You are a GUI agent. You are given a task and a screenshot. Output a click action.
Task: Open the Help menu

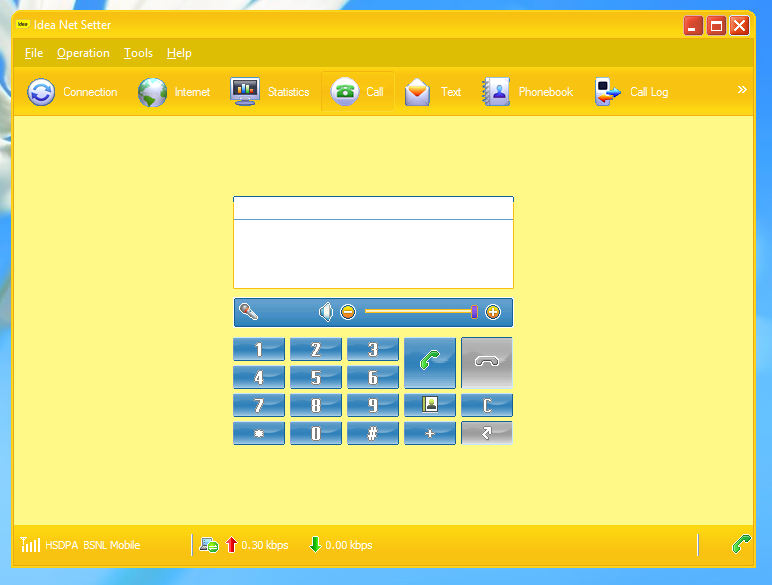click(x=179, y=53)
